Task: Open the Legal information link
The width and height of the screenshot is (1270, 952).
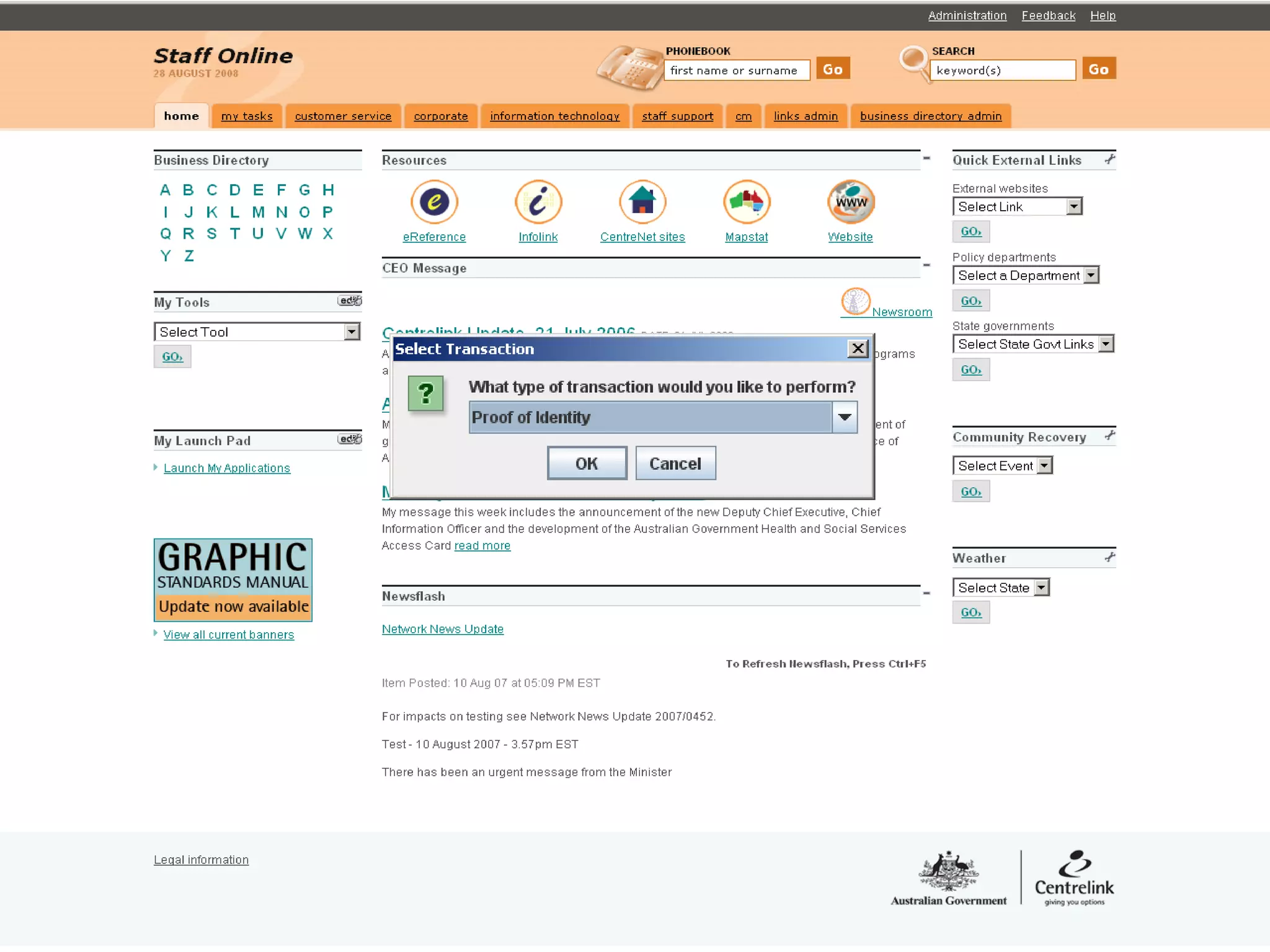Action: click(202, 860)
